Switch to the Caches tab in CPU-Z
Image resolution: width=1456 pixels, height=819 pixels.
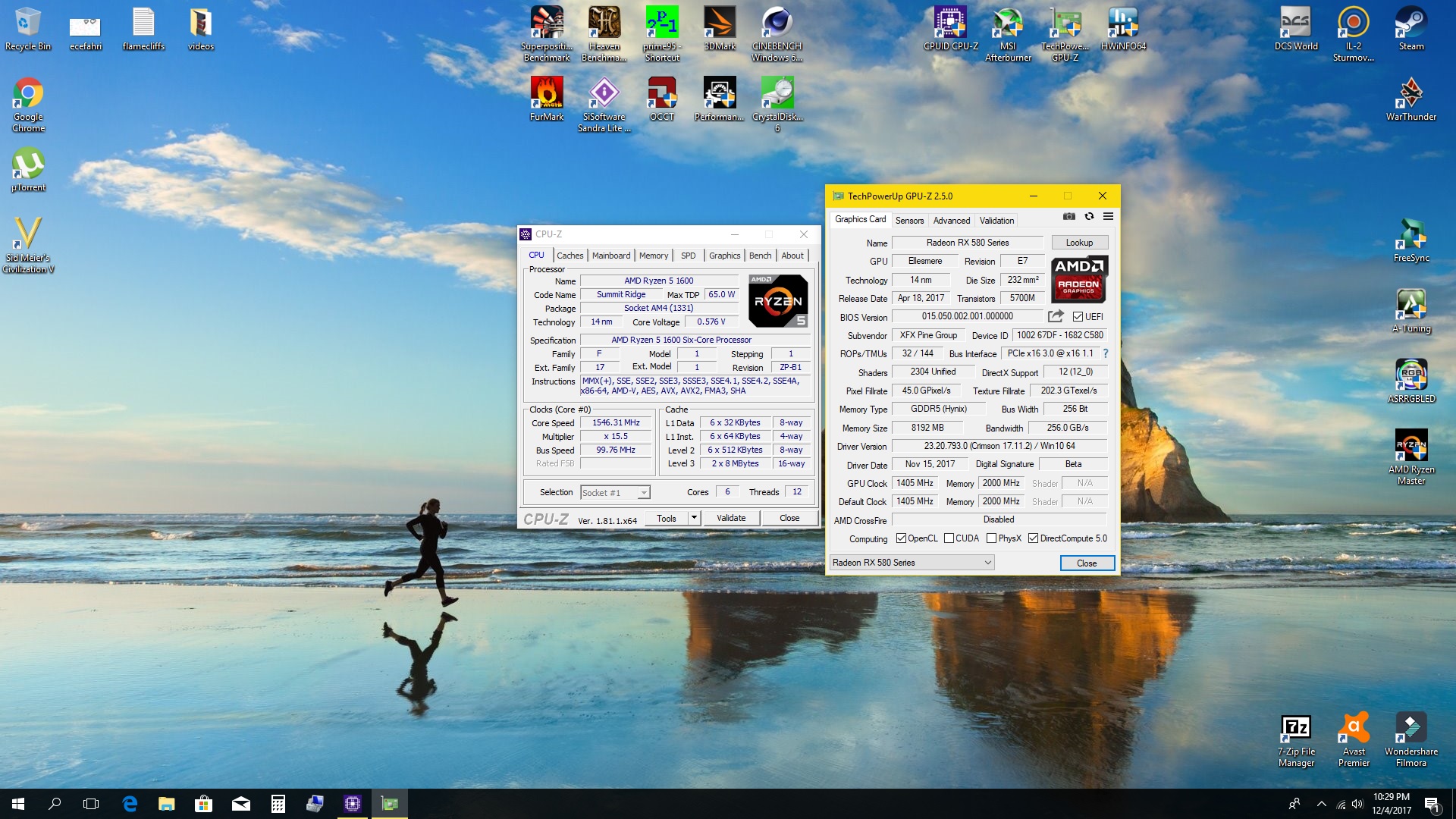(570, 256)
